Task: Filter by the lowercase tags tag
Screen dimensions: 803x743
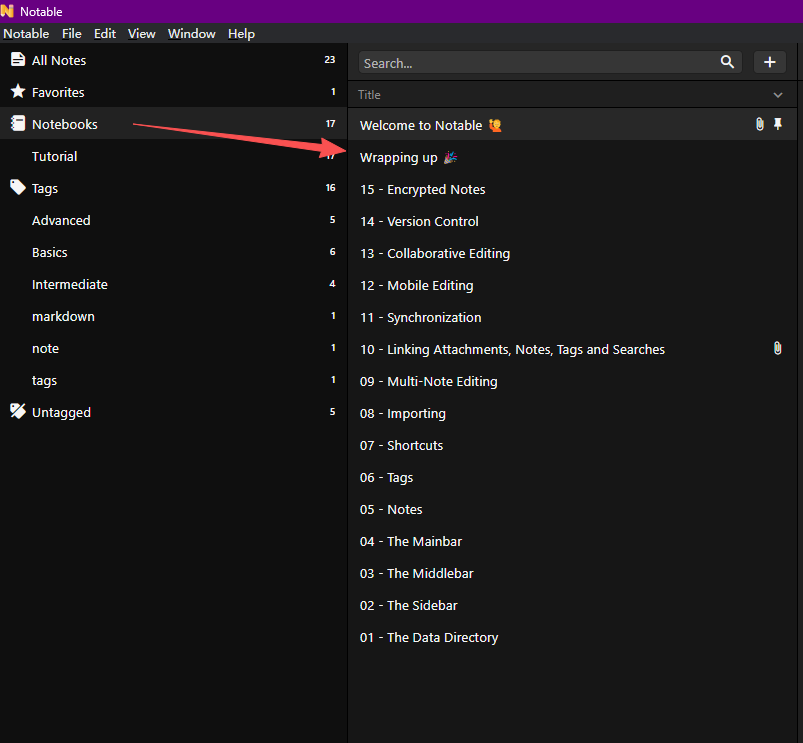Action: [174, 380]
